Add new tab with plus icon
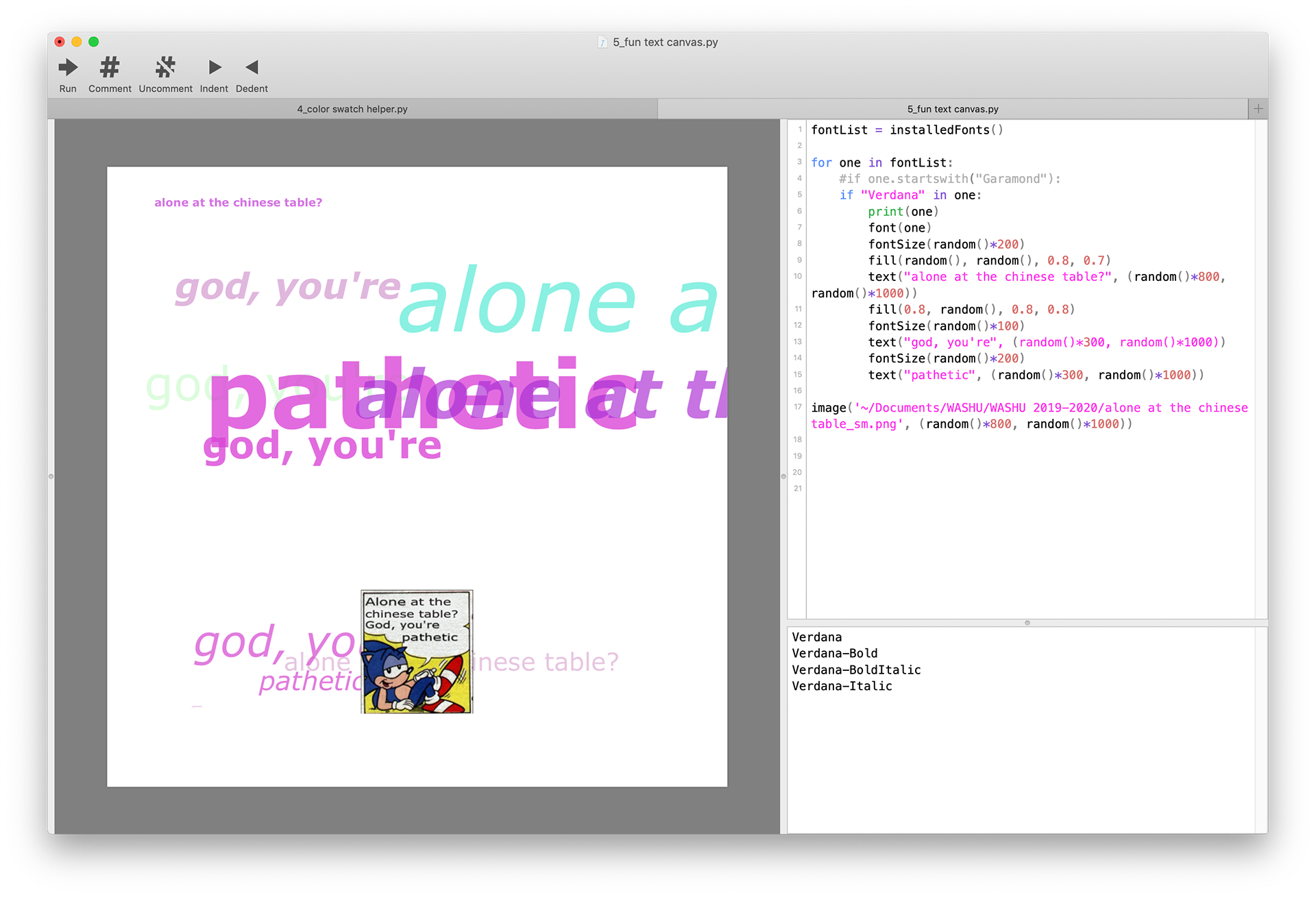1316x897 pixels. pos(1258,109)
